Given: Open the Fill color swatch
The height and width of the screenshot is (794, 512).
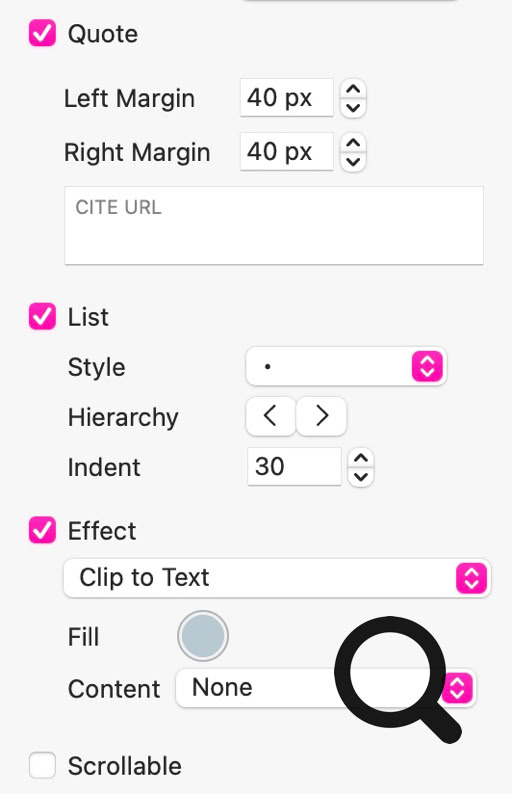Looking at the screenshot, I should (x=203, y=636).
